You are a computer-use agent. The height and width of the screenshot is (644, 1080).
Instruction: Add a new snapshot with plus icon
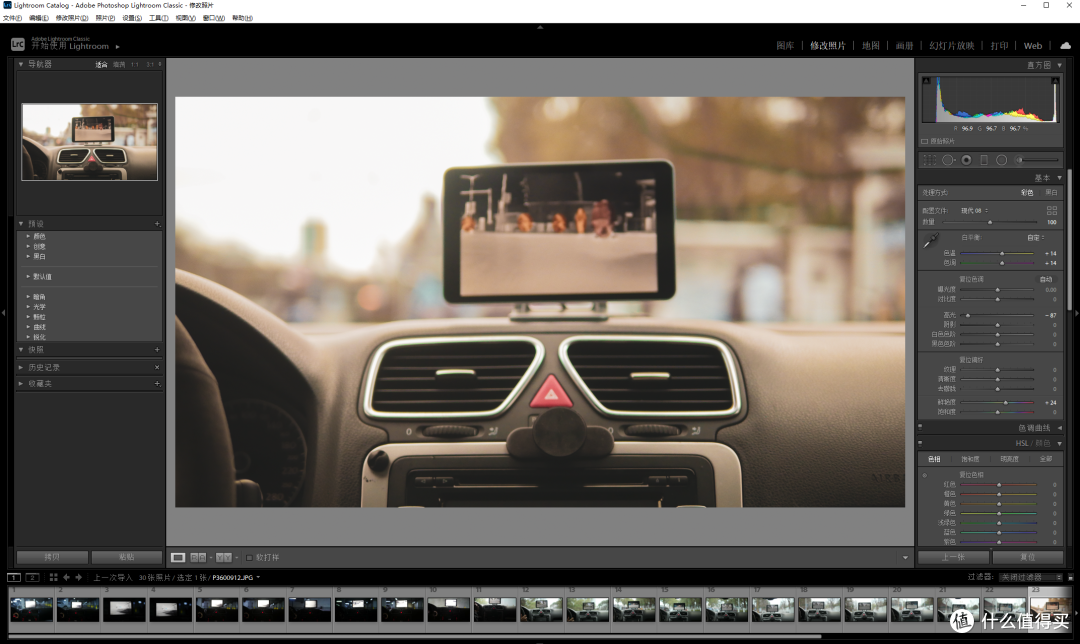(x=157, y=350)
